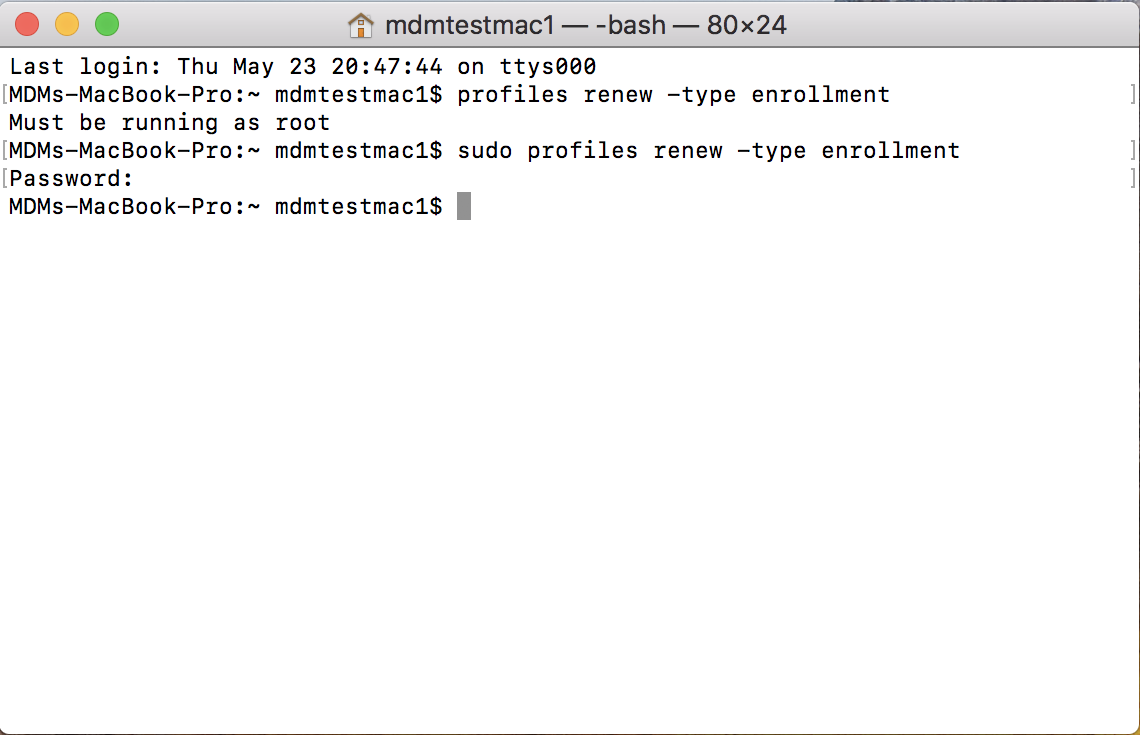Maximize the terminal with the green button
Screen dimensions: 1140x735
[107, 25]
